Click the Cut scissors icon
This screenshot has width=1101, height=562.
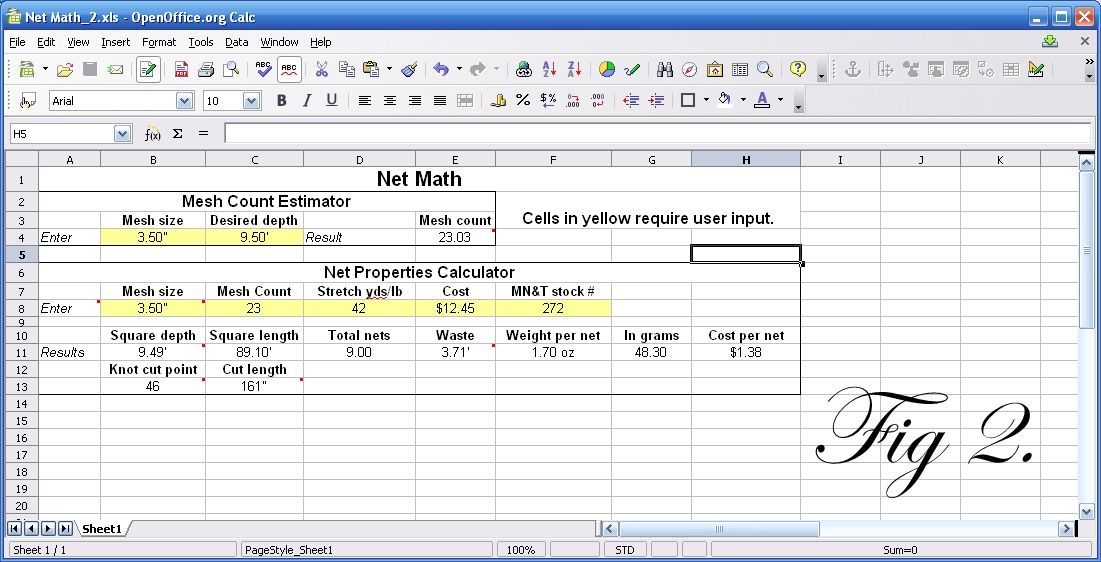(x=322, y=70)
